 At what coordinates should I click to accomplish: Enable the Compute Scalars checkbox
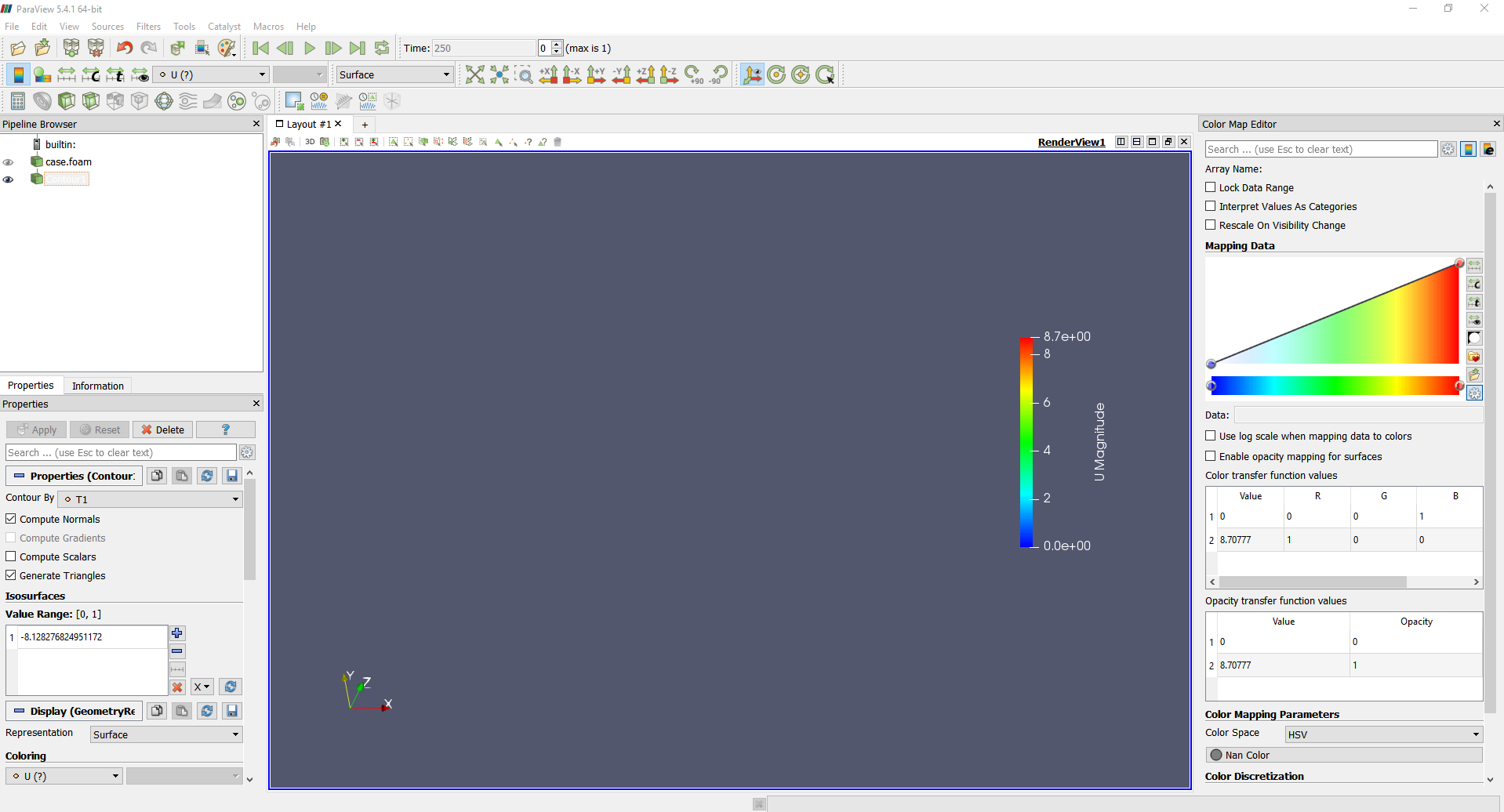pyautogui.click(x=11, y=556)
